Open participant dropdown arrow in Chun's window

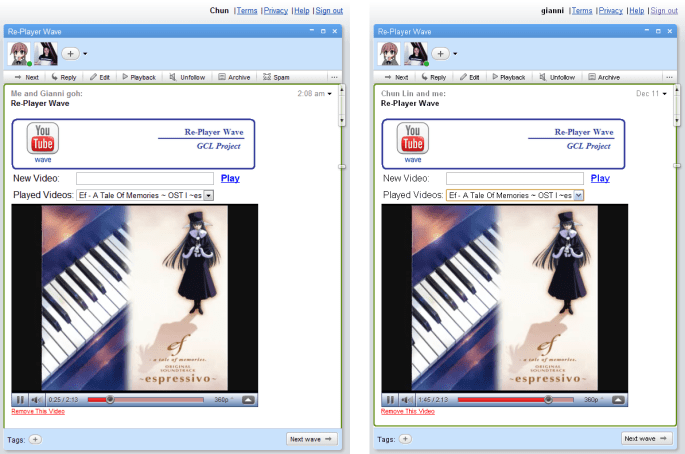point(85,54)
